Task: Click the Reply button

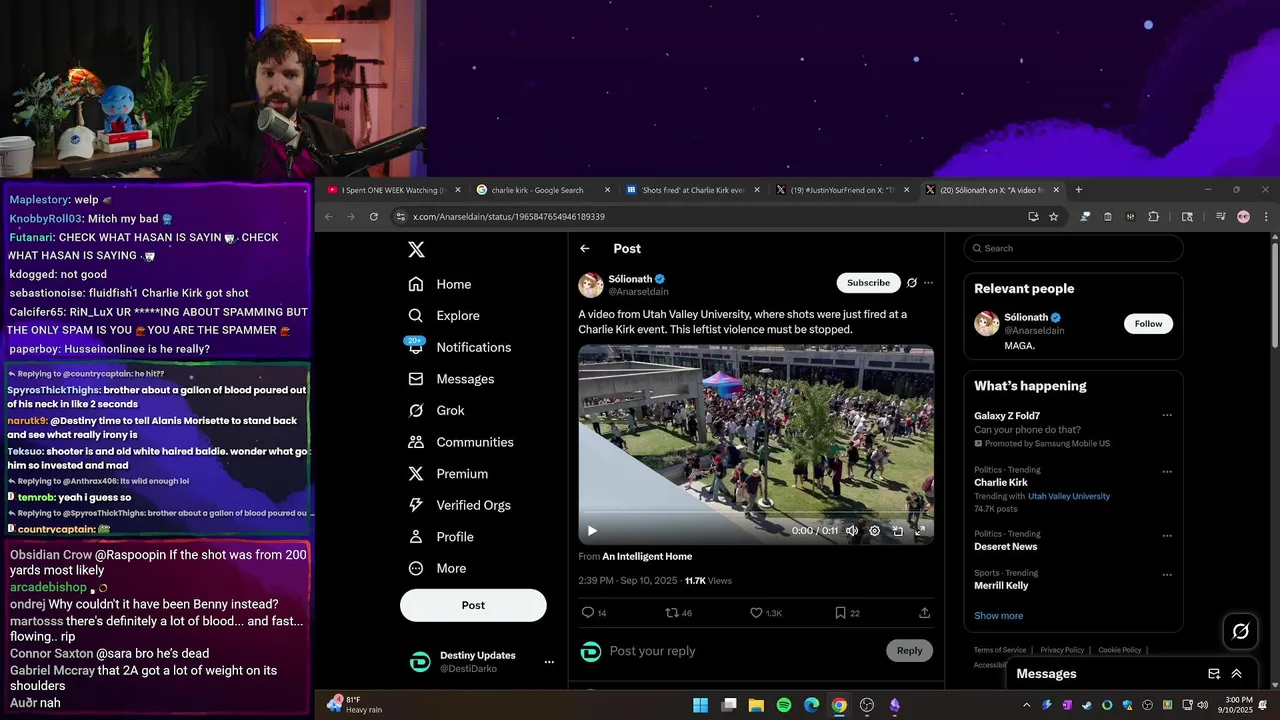Action: coord(909,651)
